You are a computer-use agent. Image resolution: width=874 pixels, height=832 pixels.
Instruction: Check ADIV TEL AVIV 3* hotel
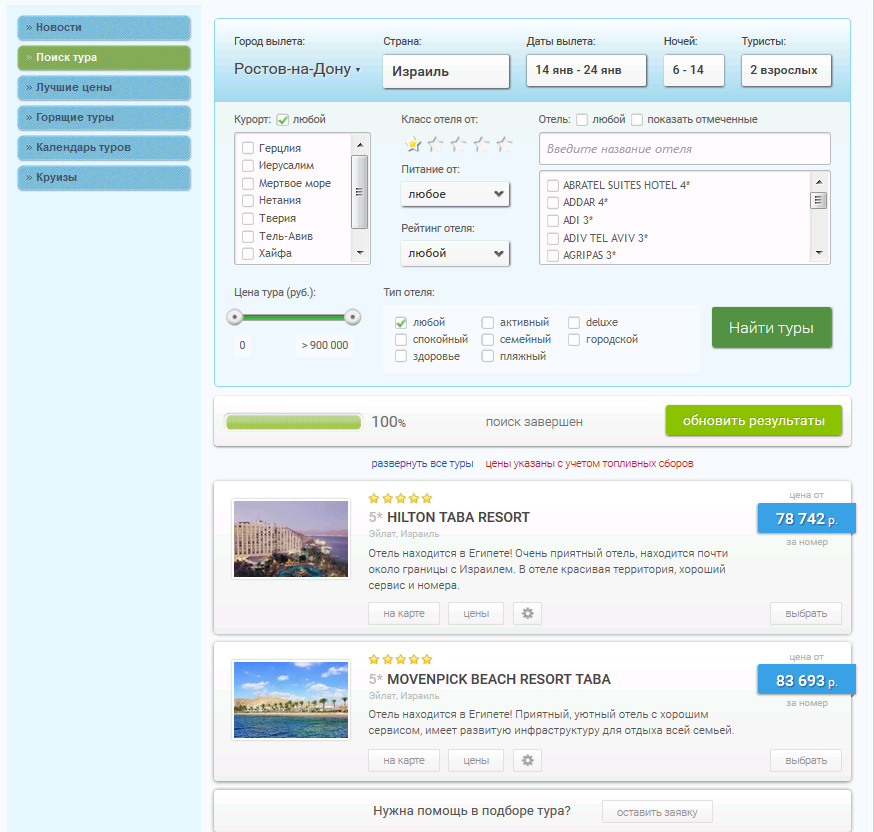pos(553,239)
